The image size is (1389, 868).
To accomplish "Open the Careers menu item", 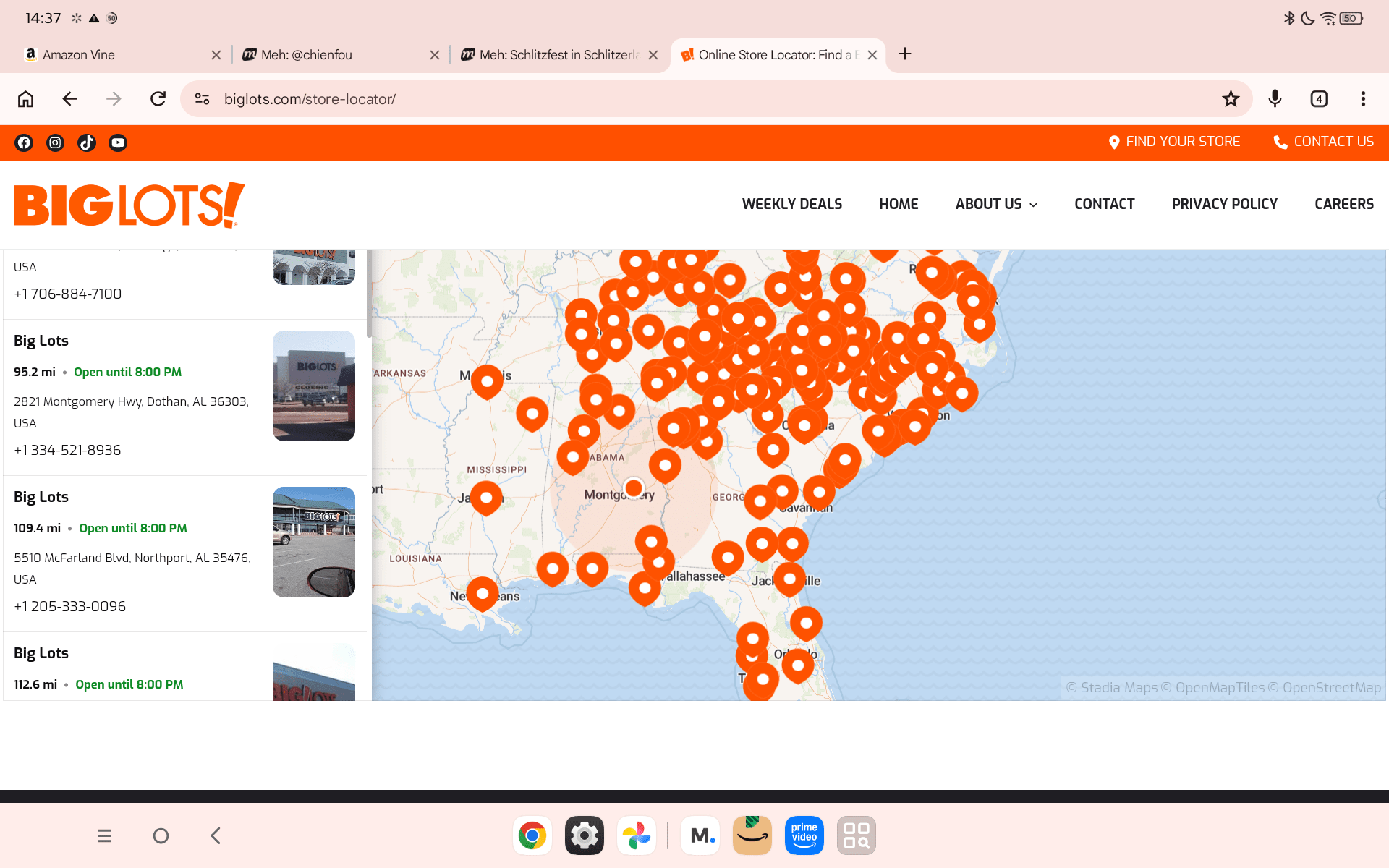I will tap(1344, 205).
